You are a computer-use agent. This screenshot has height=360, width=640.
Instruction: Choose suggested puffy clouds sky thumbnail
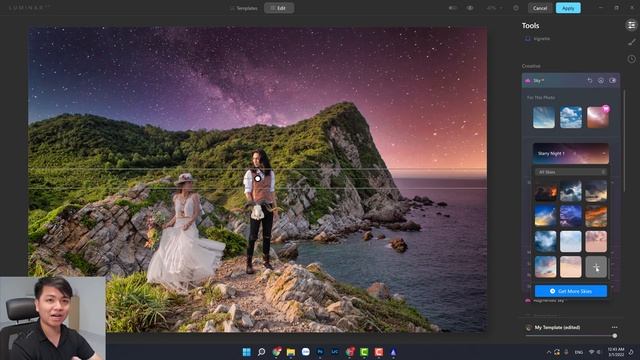click(x=571, y=117)
